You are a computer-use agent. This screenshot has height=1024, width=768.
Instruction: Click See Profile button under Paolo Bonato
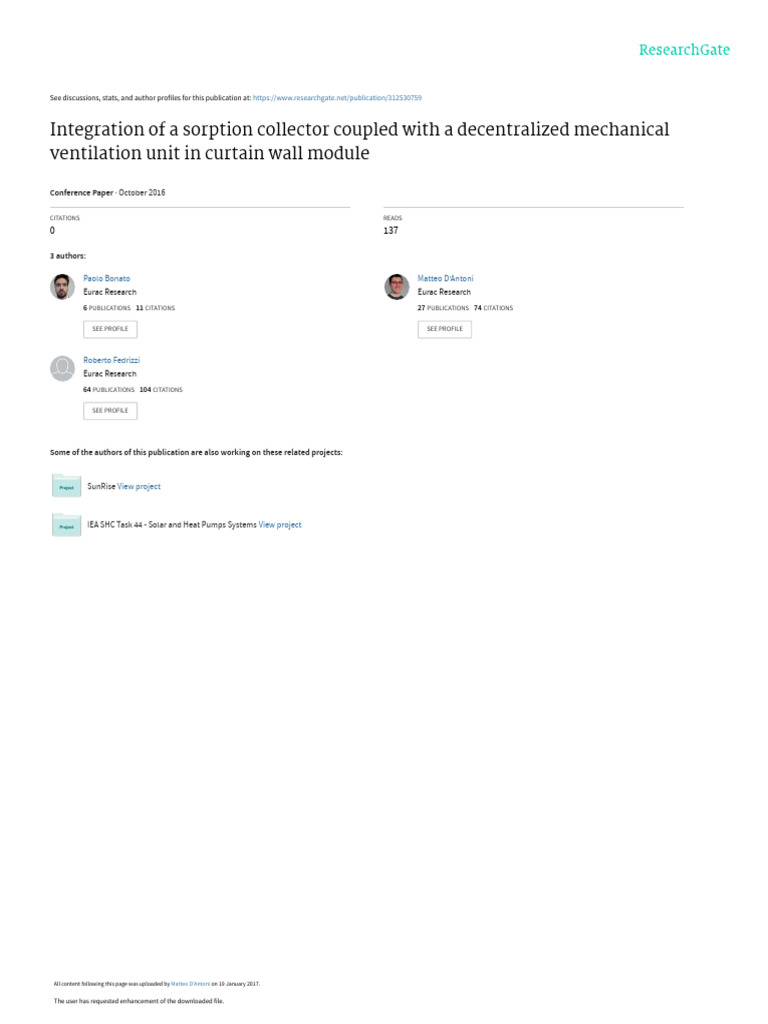tap(110, 329)
